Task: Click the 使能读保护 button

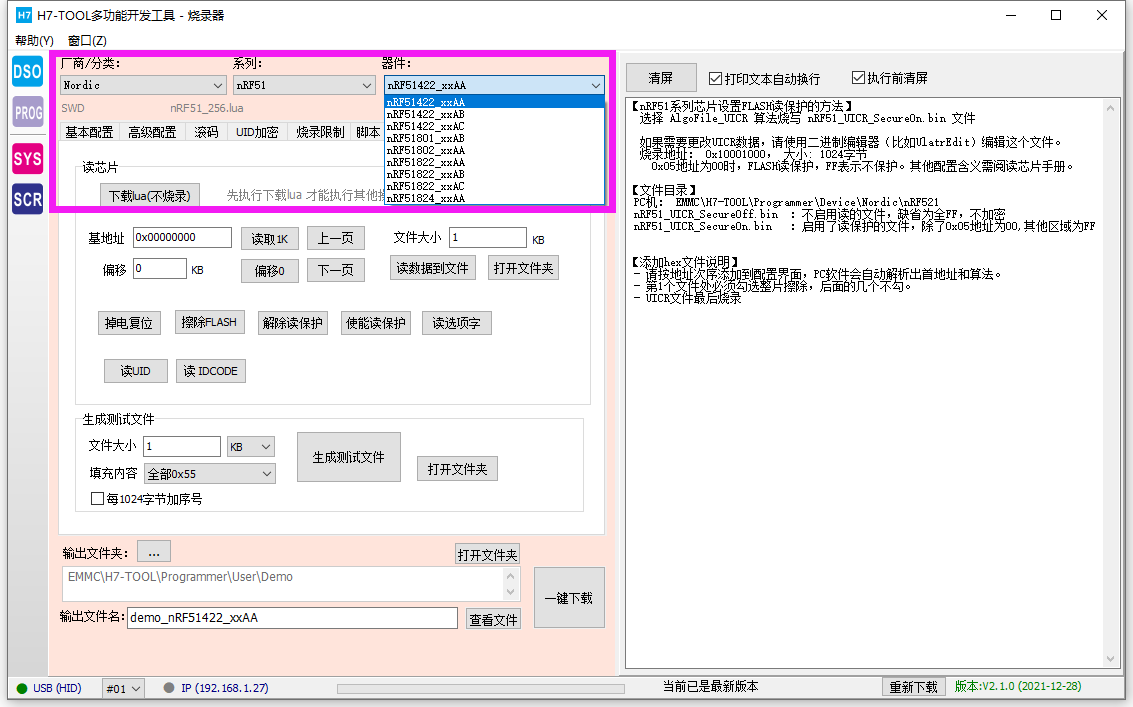Action: tap(376, 323)
